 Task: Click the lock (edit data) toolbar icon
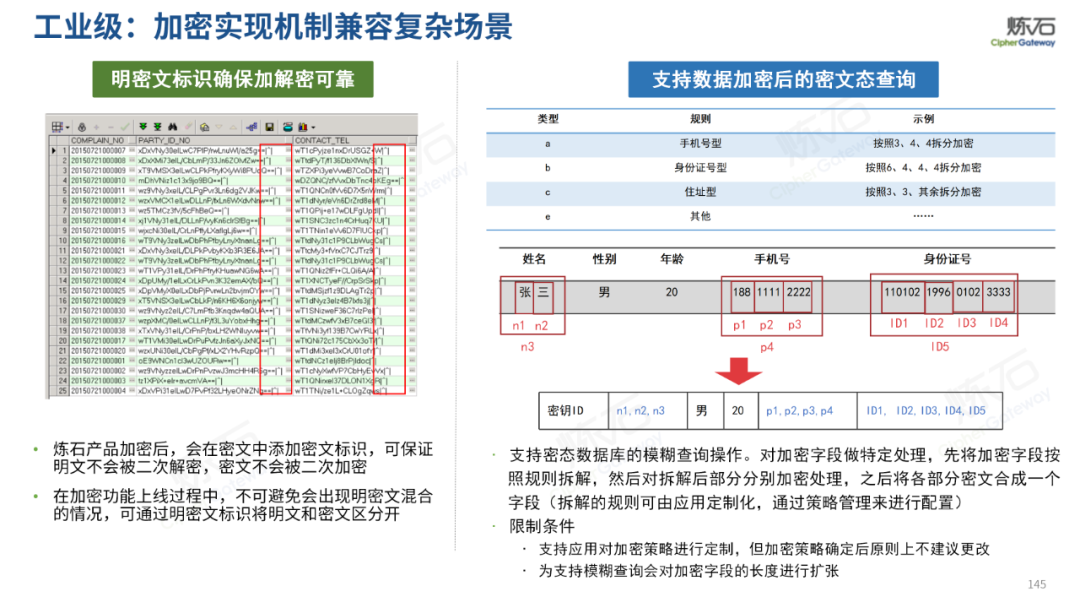click(x=82, y=127)
